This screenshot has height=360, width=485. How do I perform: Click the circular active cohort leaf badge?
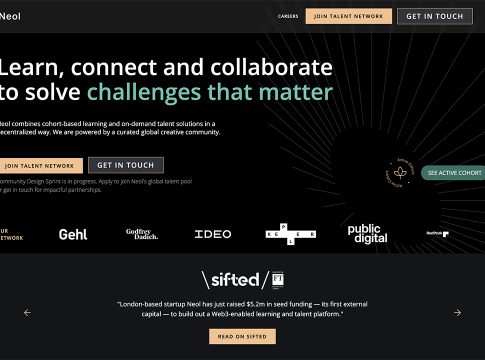pyautogui.click(x=400, y=173)
